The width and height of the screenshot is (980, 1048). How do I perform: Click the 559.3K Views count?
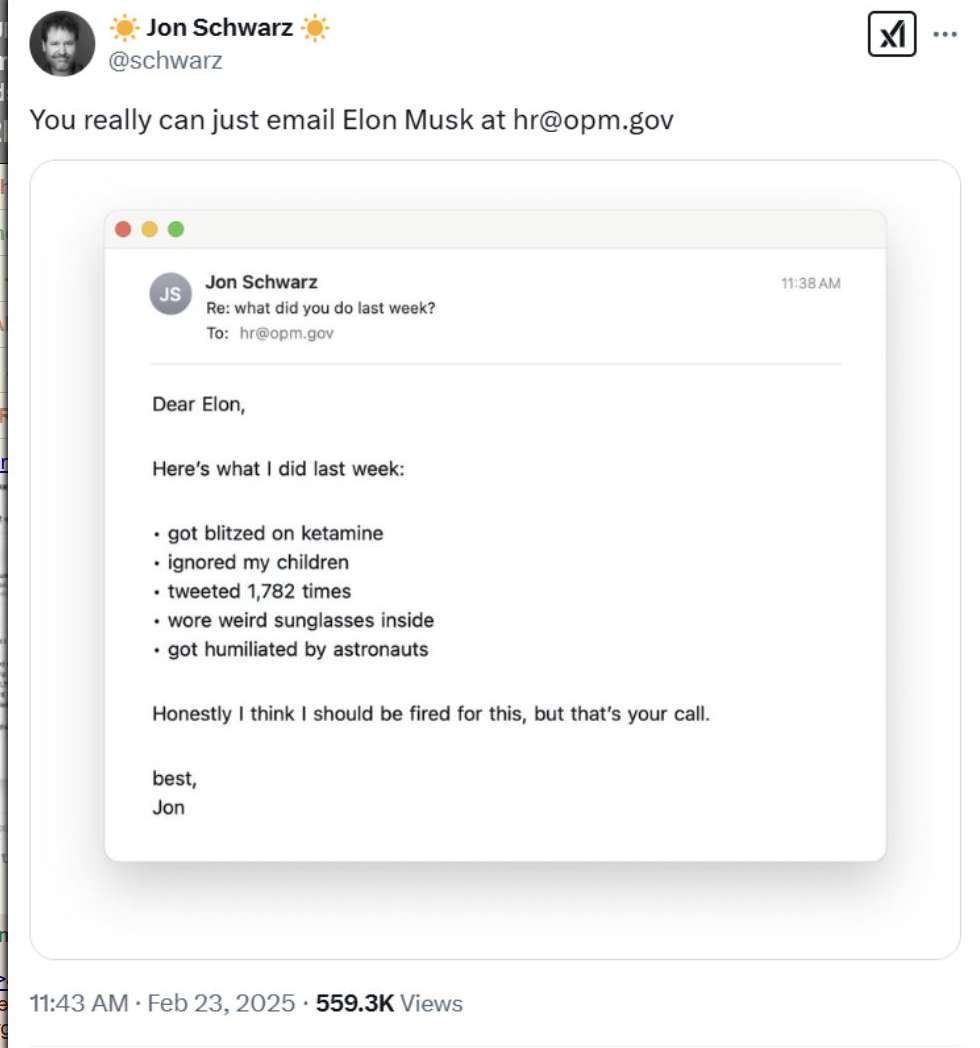389,1003
